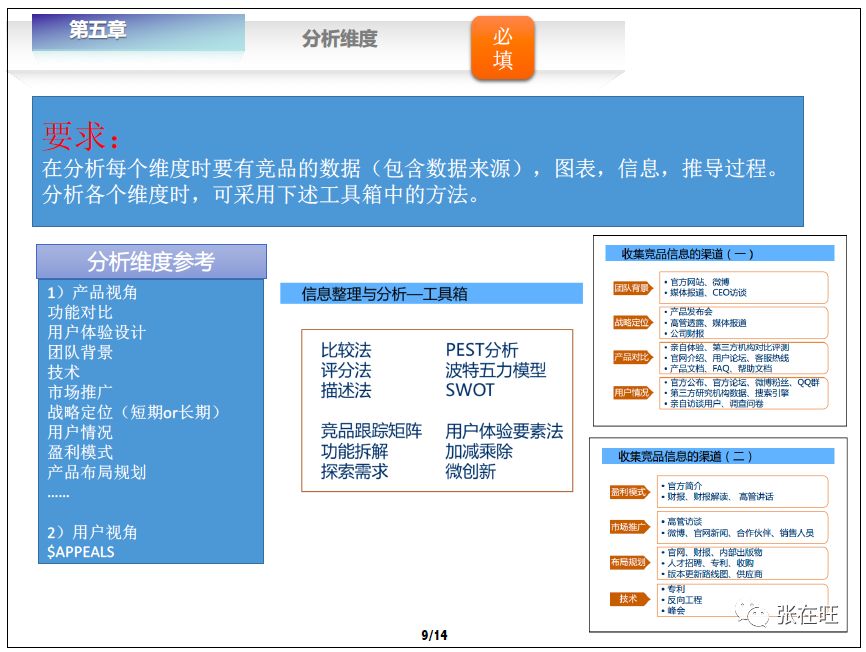Select 比较法 in the toolbox
Image resolution: width=866 pixels, height=652 pixels.
pos(346,350)
